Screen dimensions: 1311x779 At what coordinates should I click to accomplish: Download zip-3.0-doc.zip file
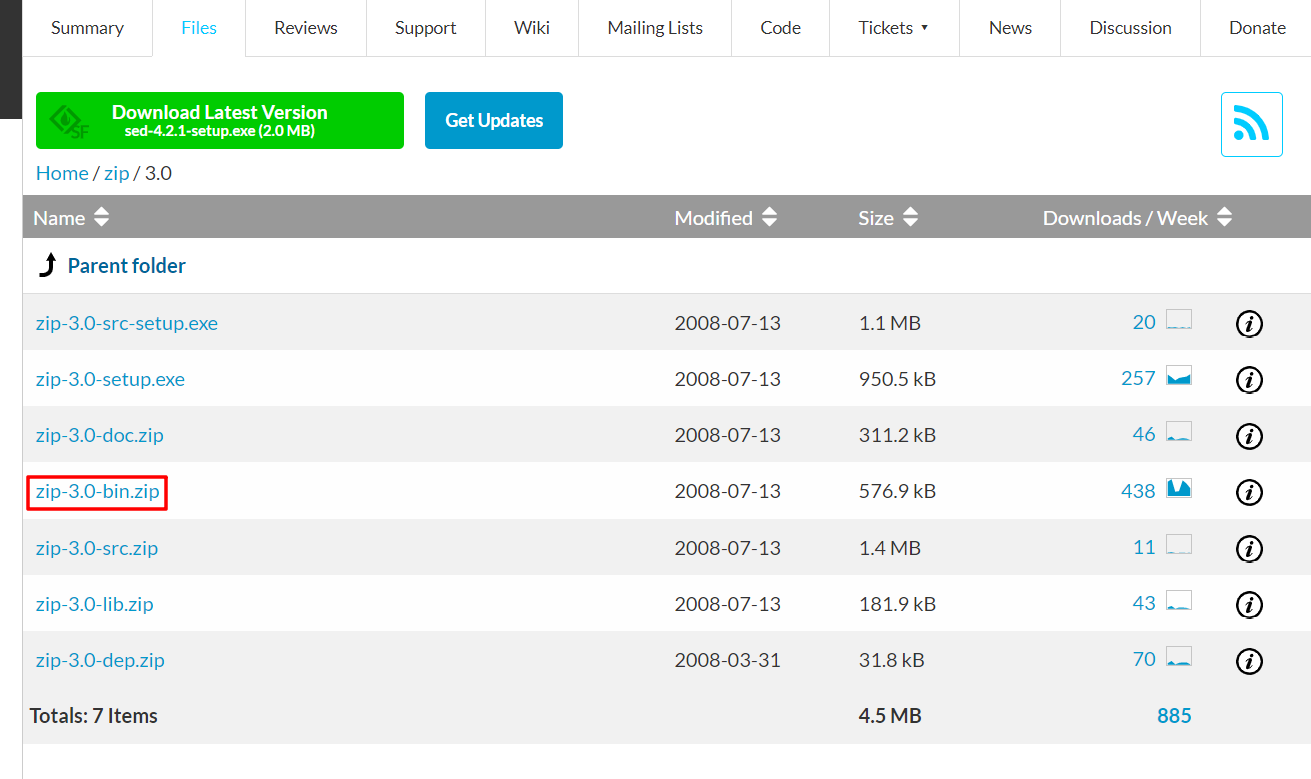tap(100, 435)
